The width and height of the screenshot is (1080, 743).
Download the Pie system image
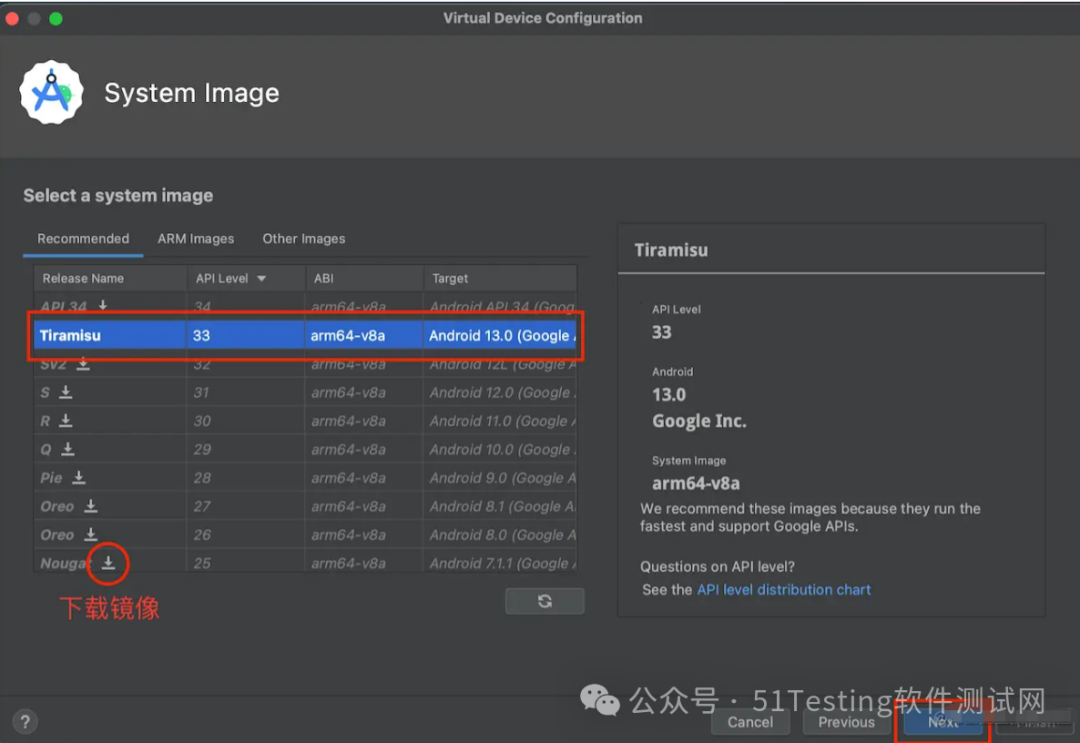[79, 477]
